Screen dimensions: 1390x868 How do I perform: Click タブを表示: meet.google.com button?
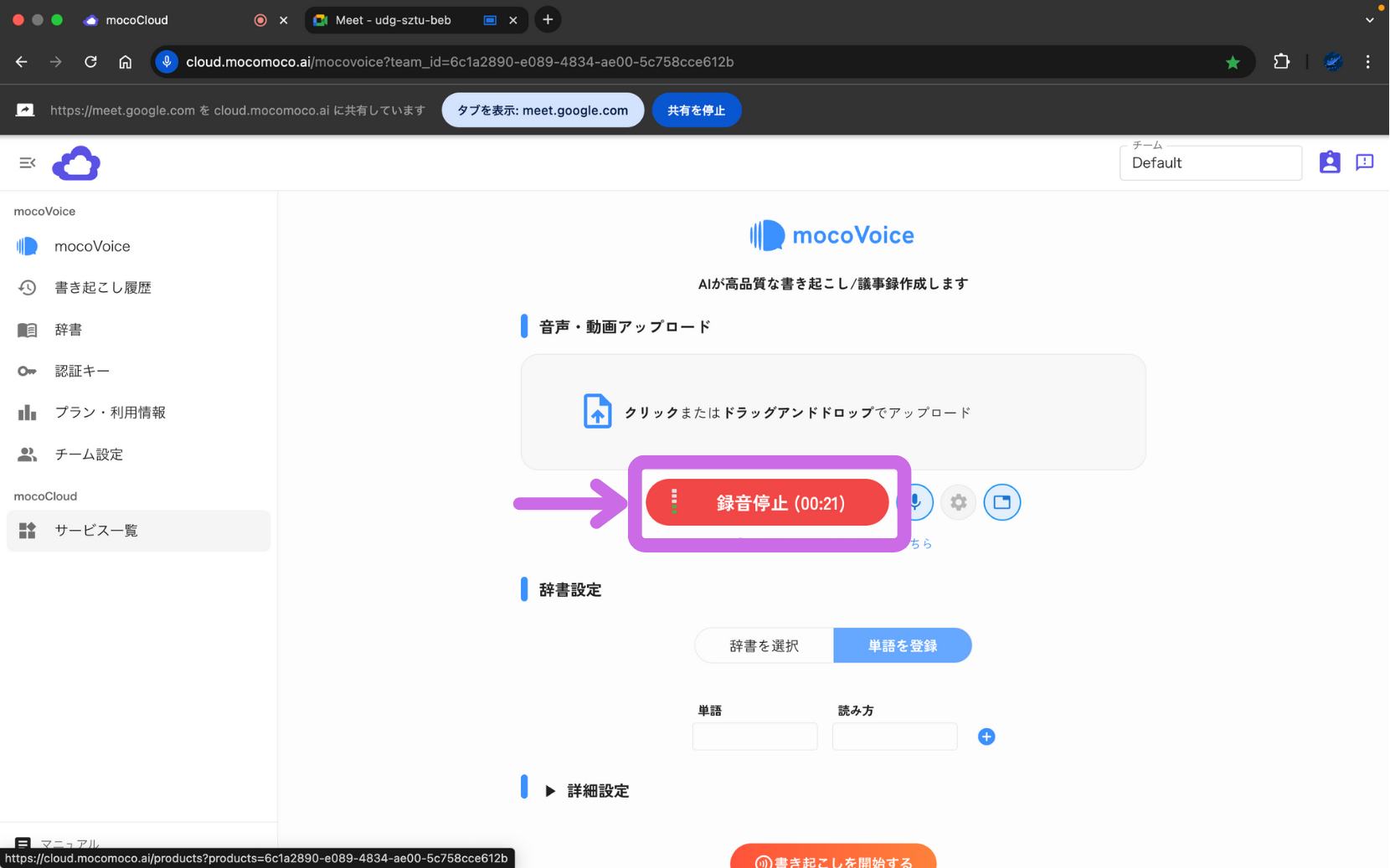click(x=543, y=110)
